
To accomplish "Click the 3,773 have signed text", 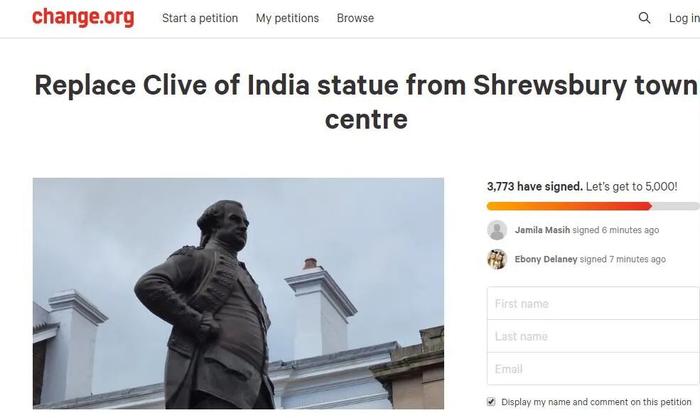I will pyautogui.click(x=535, y=186).
